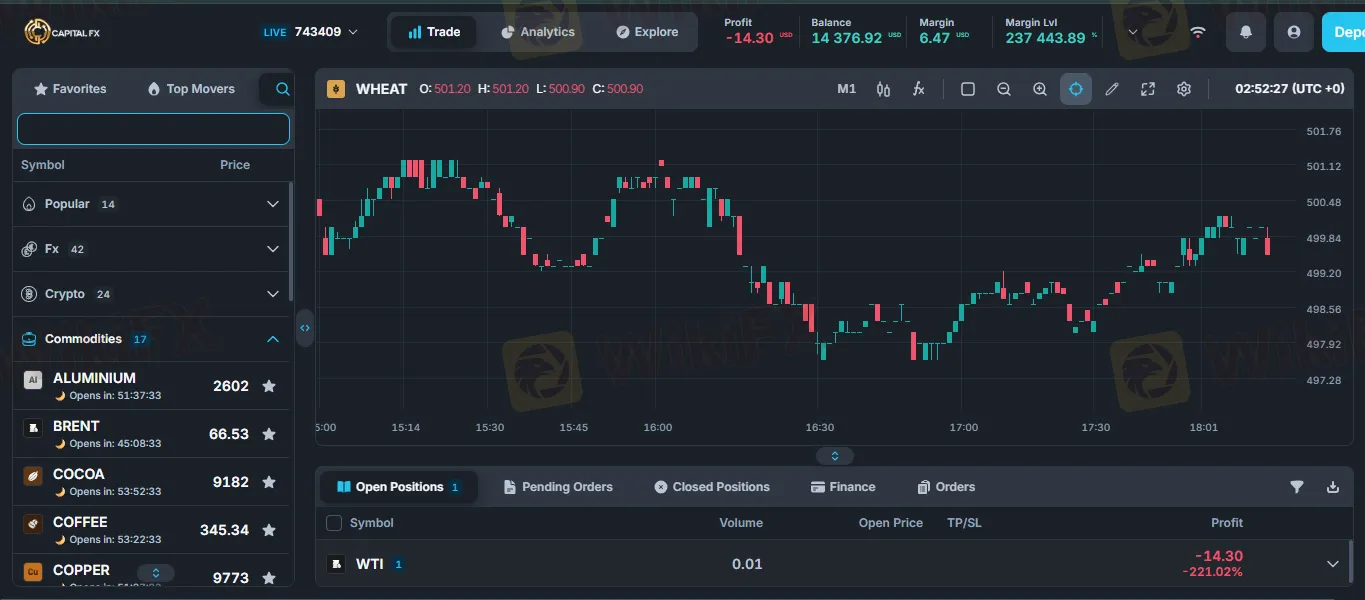Open the notifications bell
Screen dimensions: 1365x600
pyautogui.click(x=1246, y=32)
